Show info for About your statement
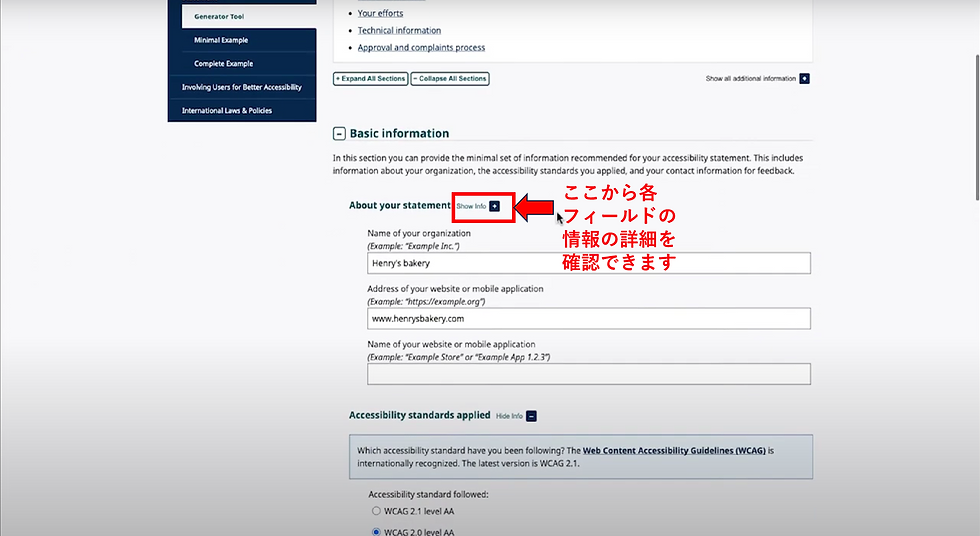The image size is (980, 536). click(x=478, y=206)
